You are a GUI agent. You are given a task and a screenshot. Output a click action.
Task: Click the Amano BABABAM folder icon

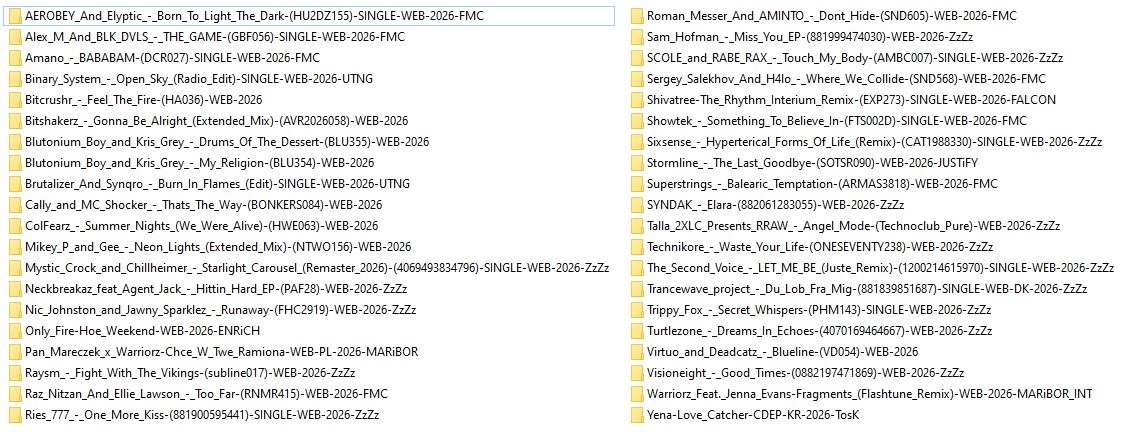click(x=15, y=58)
